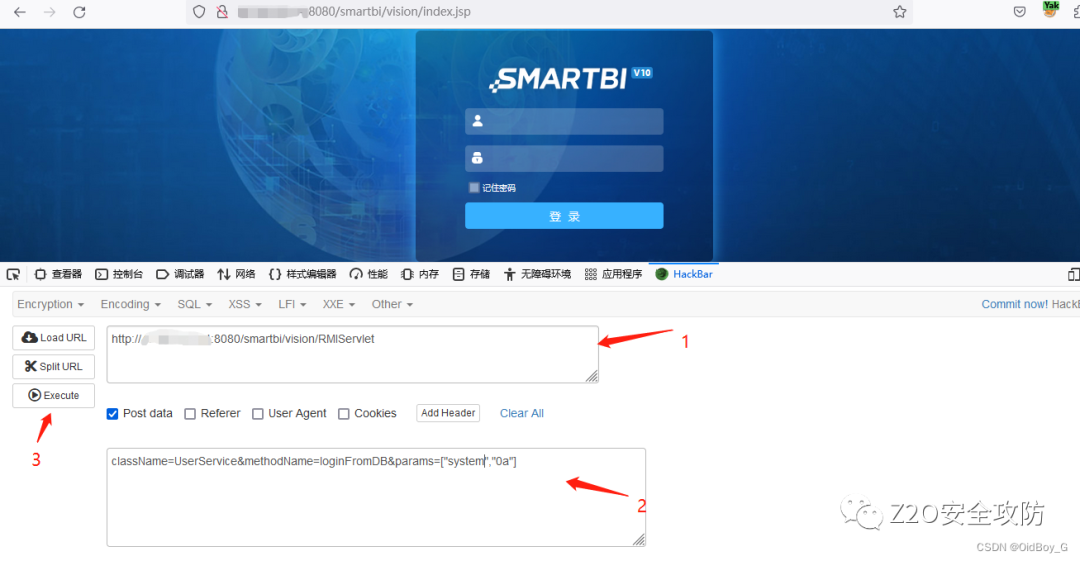Click the Yak extension icon
This screenshot has width=1080, height=561.
1050,10
